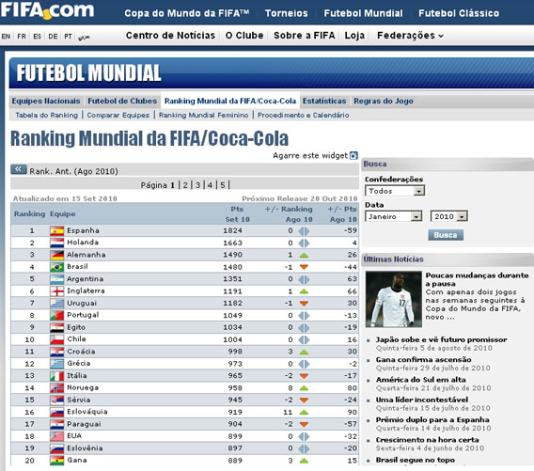The width and height of the screenshot is (534, 471).
Task: Open Poucas mudanças durante a pausa headline
Action: tap(477, 279)
